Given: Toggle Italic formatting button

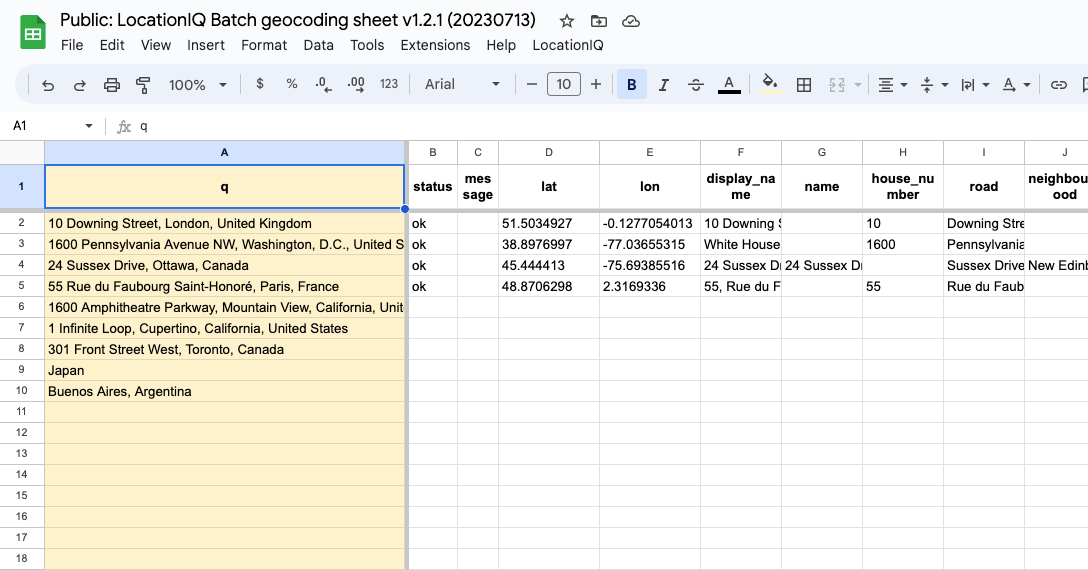Looking at the screenshot, I should pos(663,85).
